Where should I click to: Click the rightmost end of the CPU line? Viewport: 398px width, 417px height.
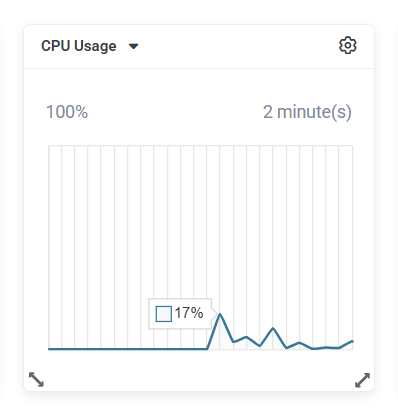352,341
